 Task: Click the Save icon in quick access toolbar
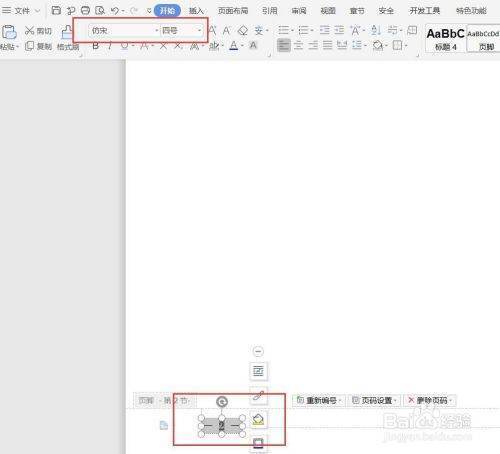pyautogui.click(x=56, y=10)
